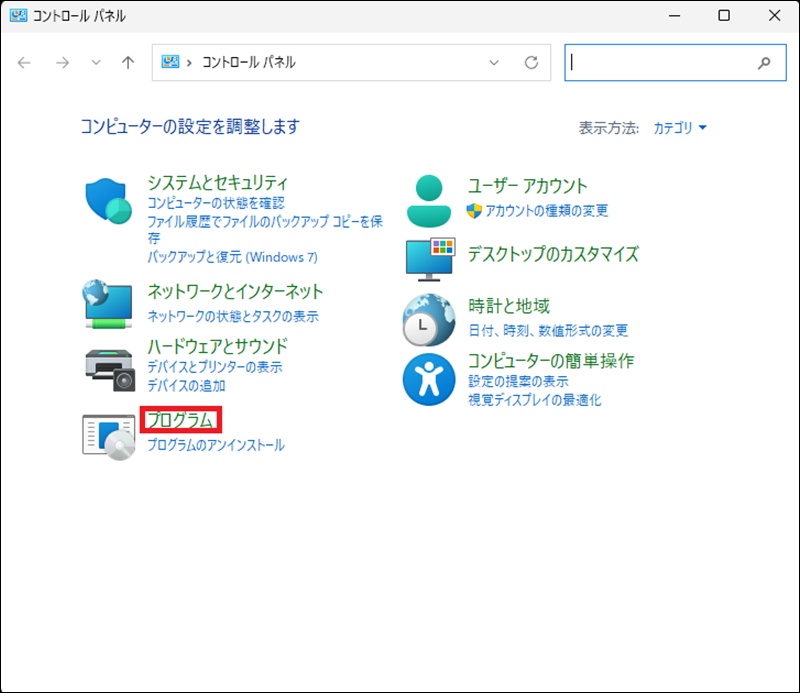800x693 pixels.
Task: Click the Programs category icon
Action: 108,434
